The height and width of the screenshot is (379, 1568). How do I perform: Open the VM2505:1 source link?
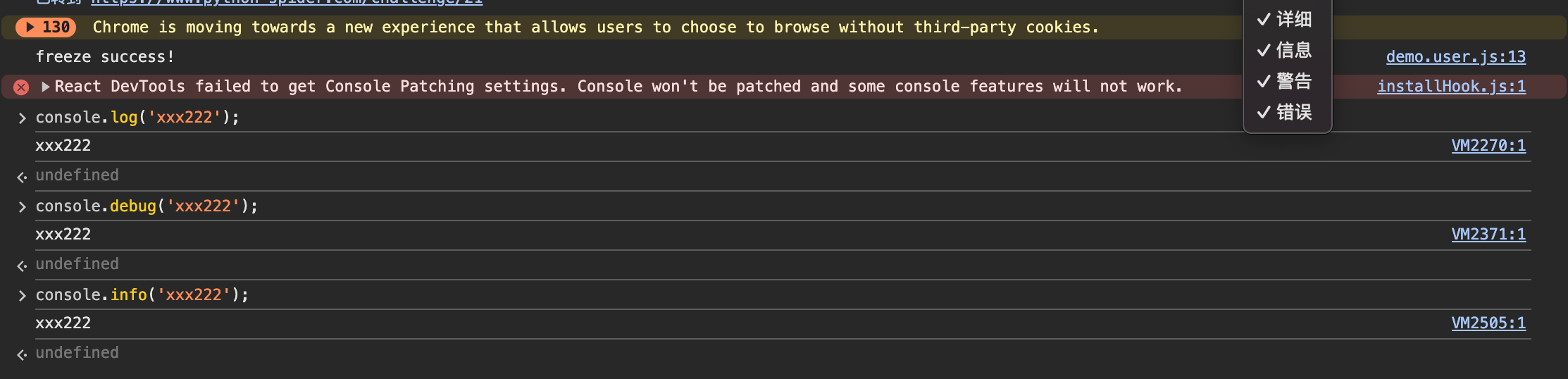[1488, 323]
